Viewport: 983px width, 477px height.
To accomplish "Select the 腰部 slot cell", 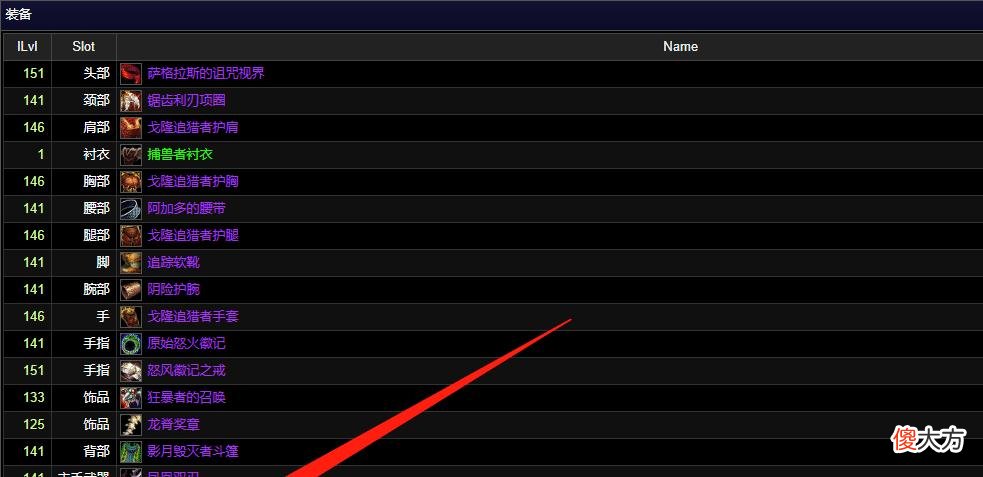I will pos(84,208).
